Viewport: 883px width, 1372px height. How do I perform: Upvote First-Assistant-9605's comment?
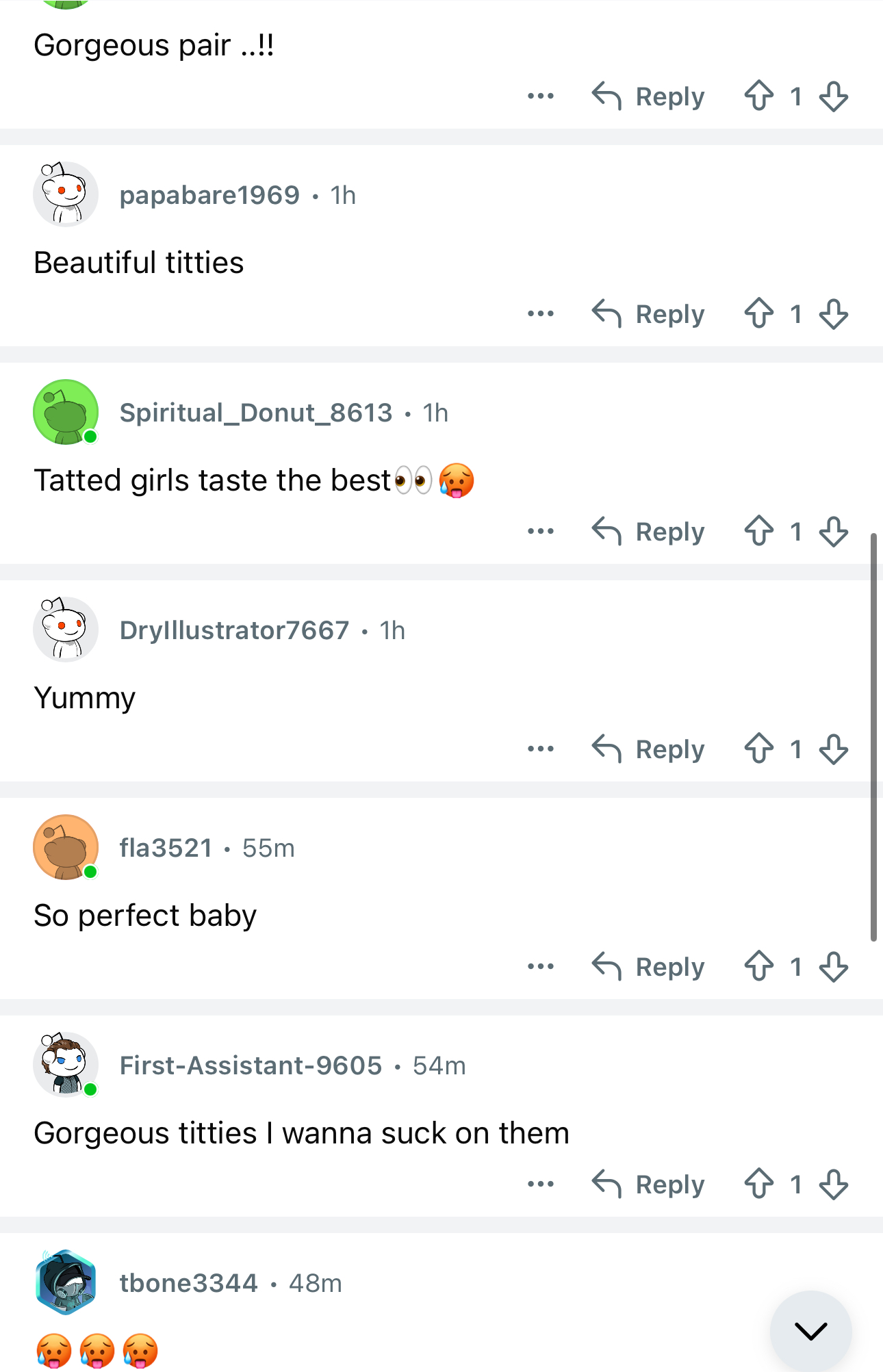pos(759,1185)
